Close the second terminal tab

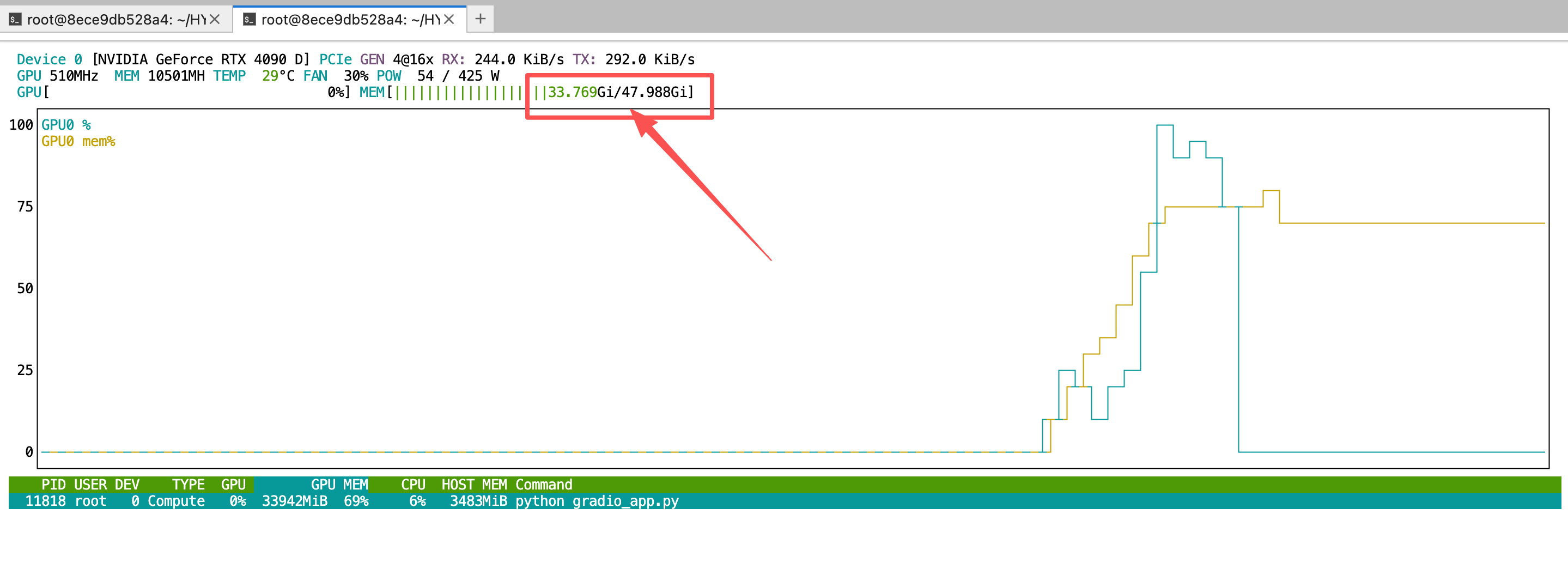coord(449,20)
